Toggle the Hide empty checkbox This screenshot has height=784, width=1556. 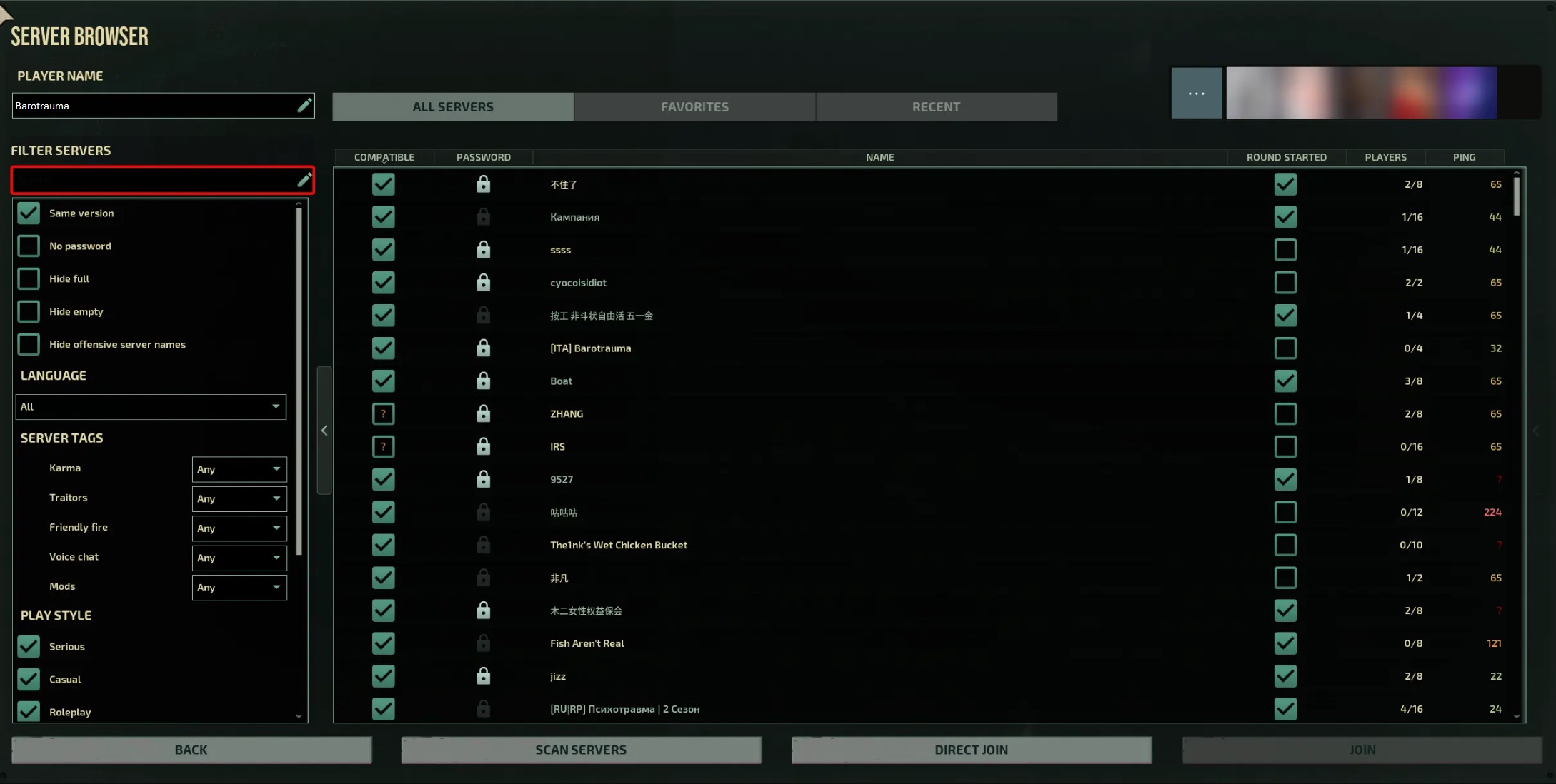pos(29,311)
